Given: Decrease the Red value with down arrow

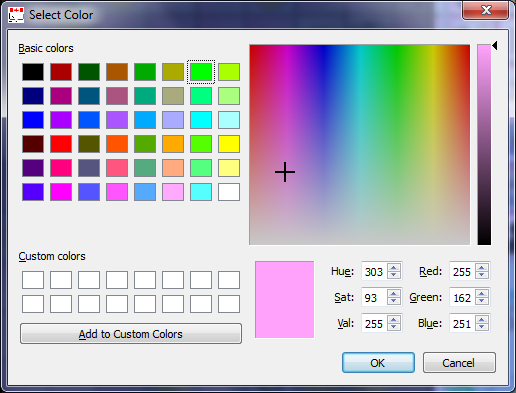Looking at the screenshot, I should (482, 275).
